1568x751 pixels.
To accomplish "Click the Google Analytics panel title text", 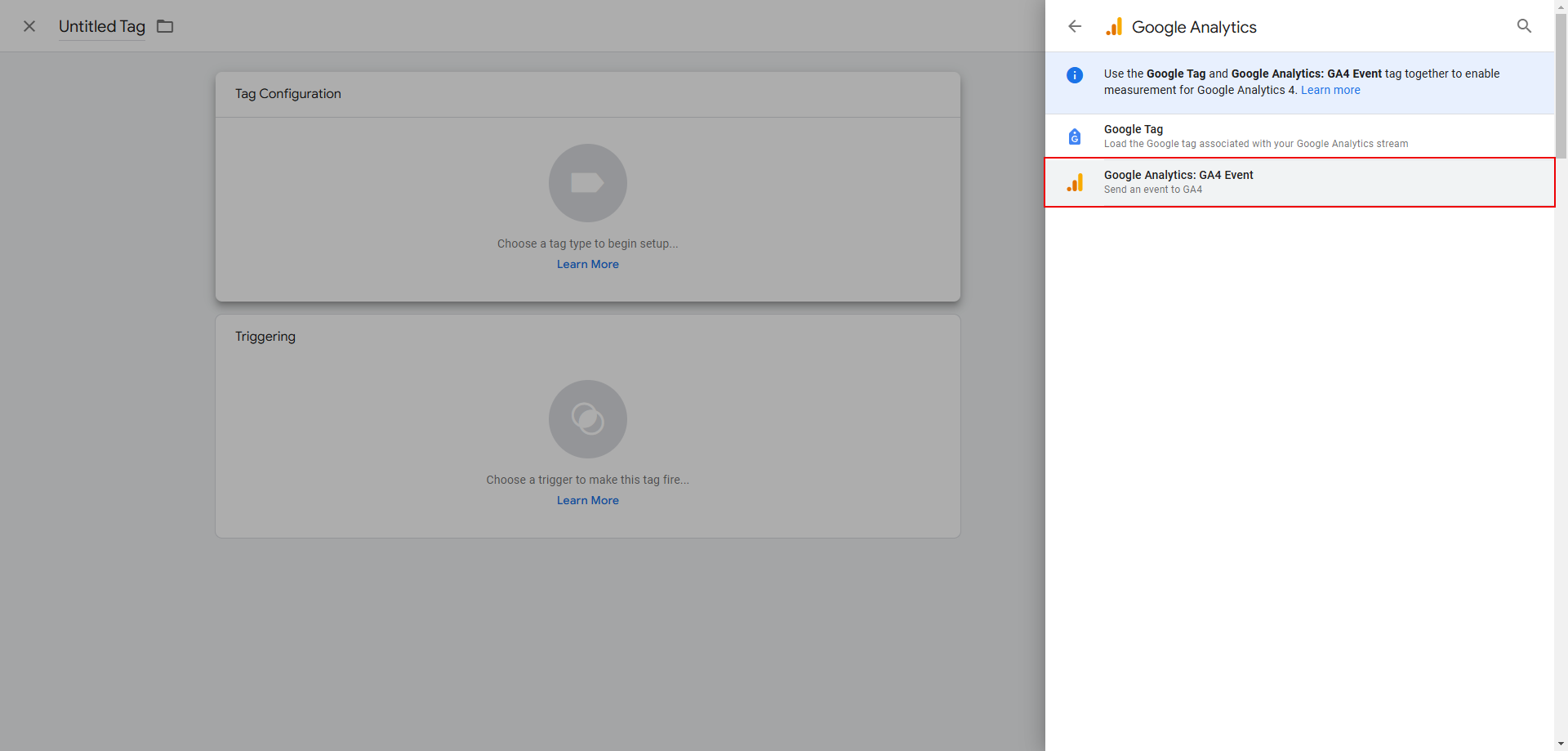I will click(1194, 27).
